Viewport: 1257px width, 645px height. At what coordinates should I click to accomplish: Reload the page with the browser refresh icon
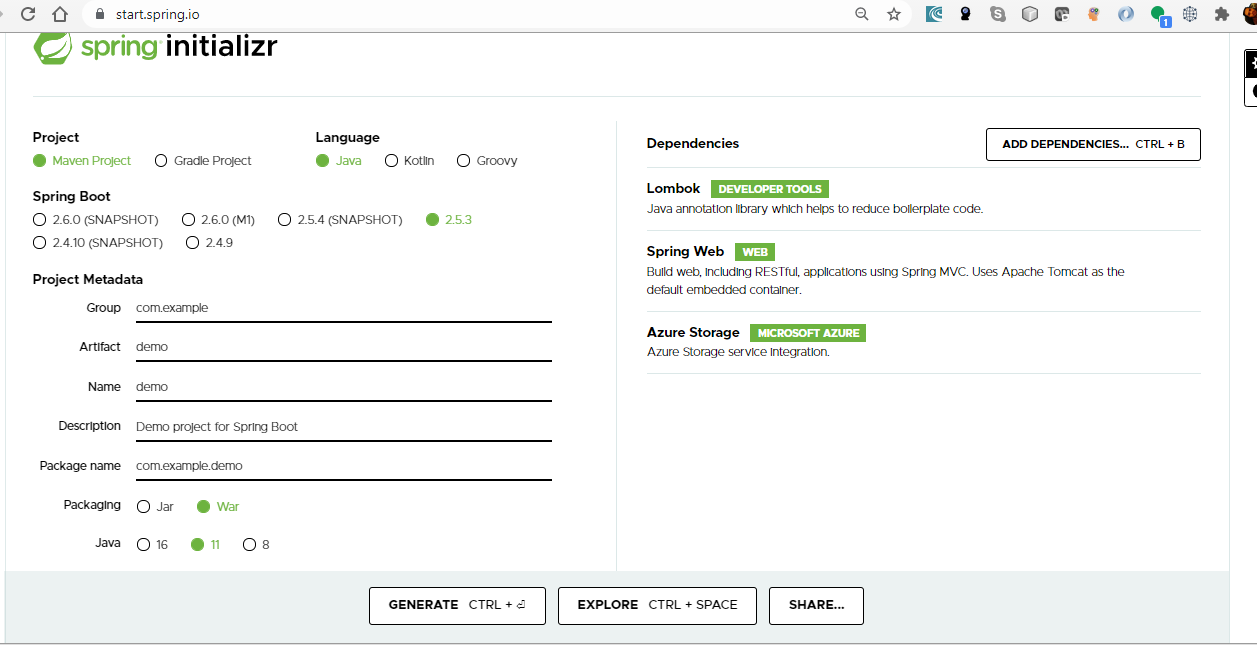[x=28, y=14]
